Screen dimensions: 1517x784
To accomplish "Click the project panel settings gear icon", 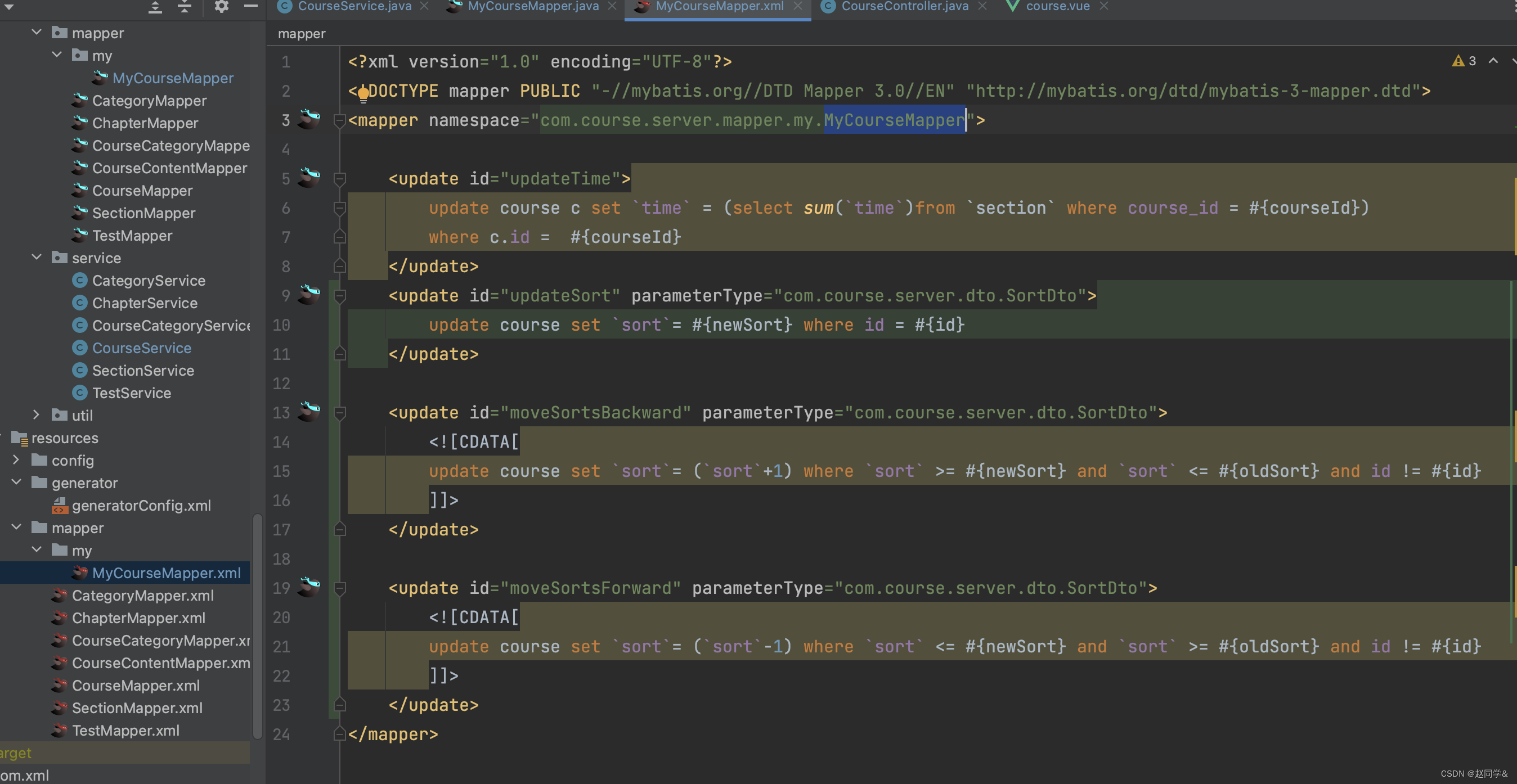I will point(221,7).
